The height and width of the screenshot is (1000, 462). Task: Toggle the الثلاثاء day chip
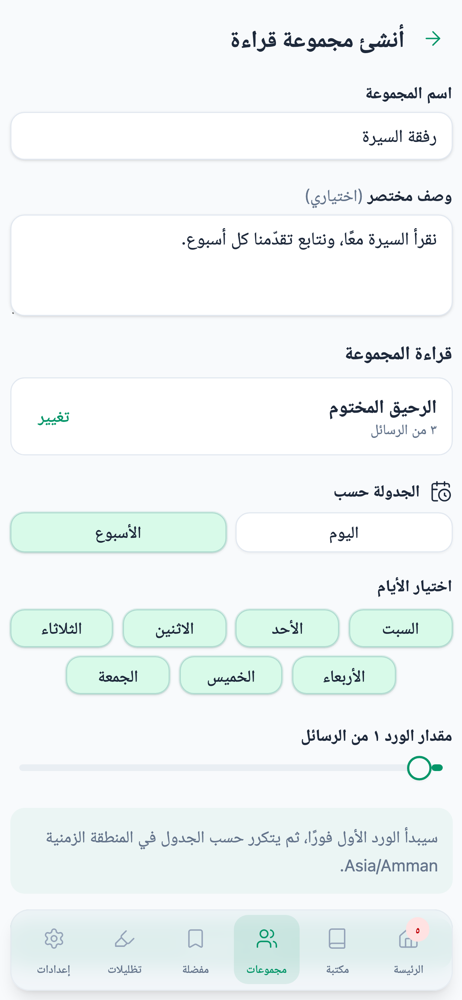tap(61, 628)
